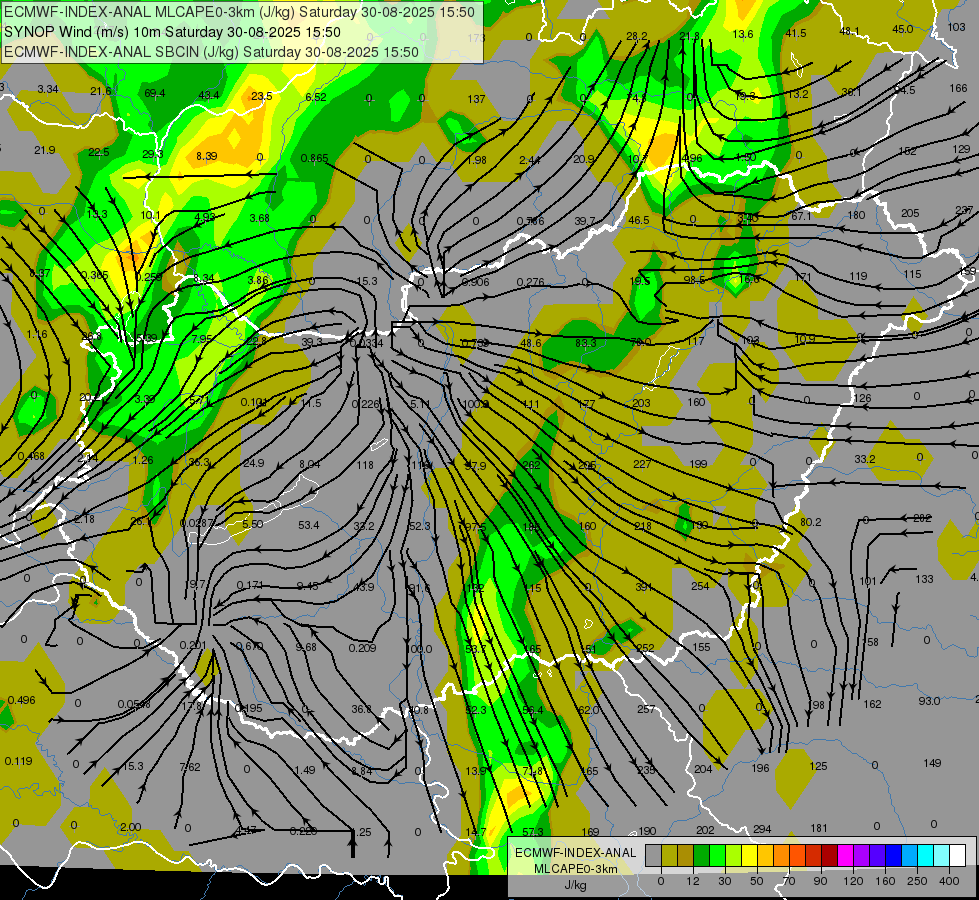The height and width of the screenshot is (900, 979).
Task: Click the '250' tick label on legend
Action: pyautogui.click(x=917, y=881)
